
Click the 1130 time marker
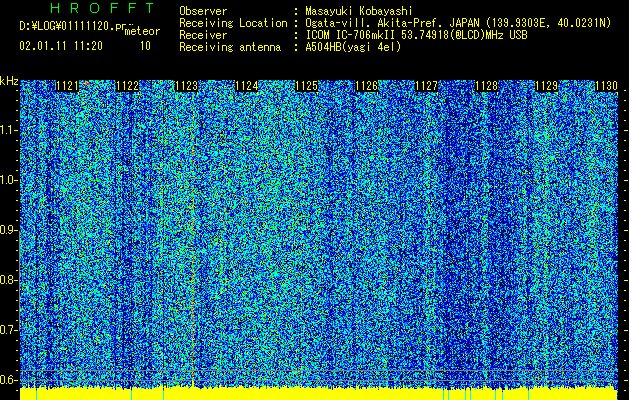[x=606, y=86]
